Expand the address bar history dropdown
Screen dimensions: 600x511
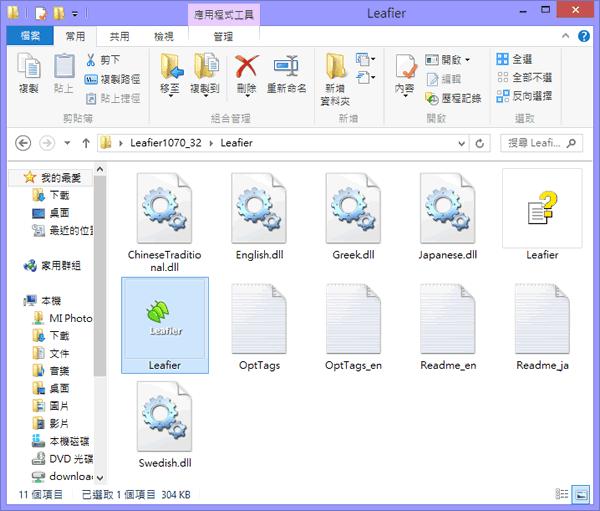pos(461,144)
